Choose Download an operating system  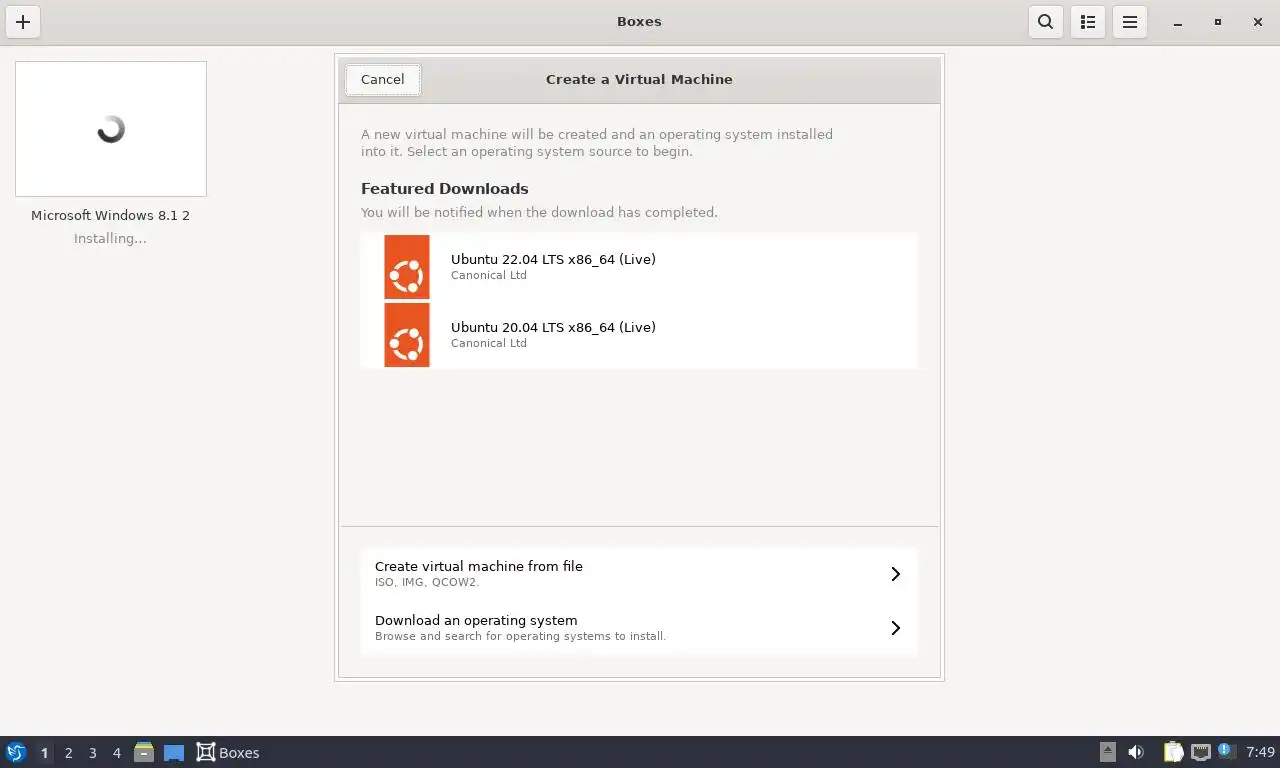tap(639, 628)
